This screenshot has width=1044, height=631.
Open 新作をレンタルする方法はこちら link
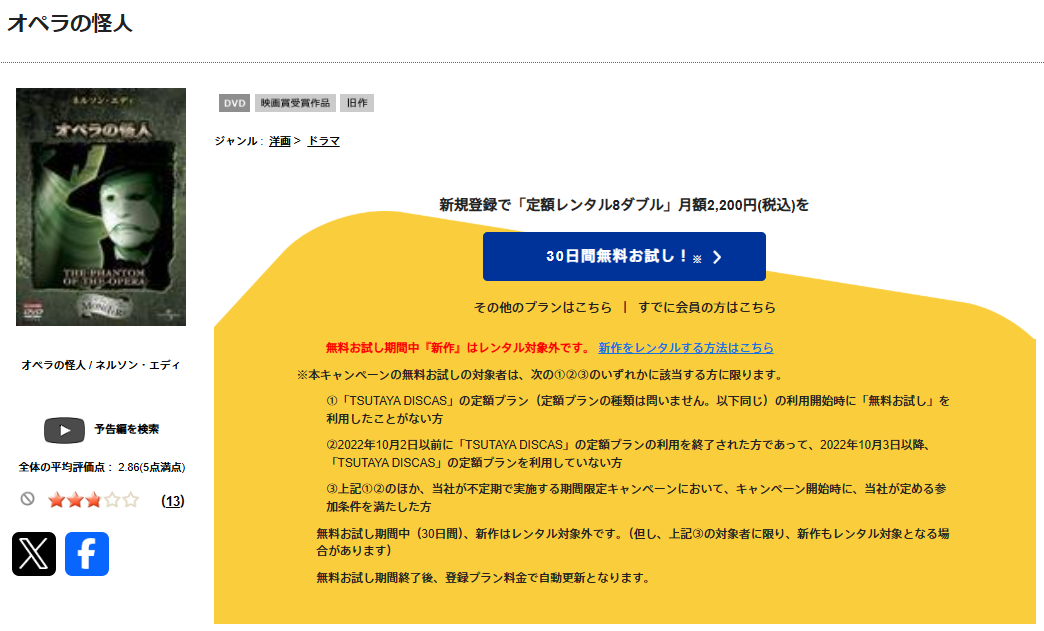tap(686, 347)
